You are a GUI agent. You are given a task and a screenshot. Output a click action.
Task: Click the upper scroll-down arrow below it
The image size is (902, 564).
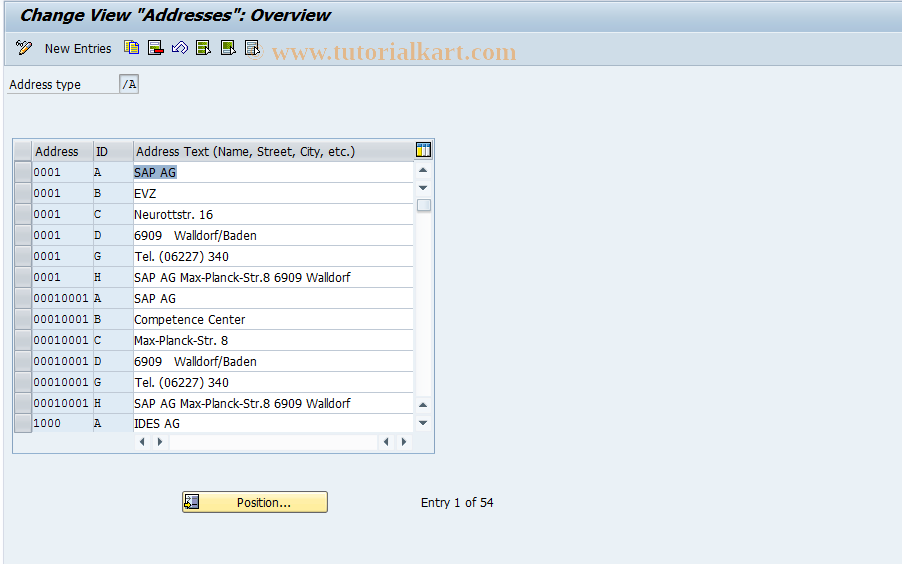coord(423,188)
